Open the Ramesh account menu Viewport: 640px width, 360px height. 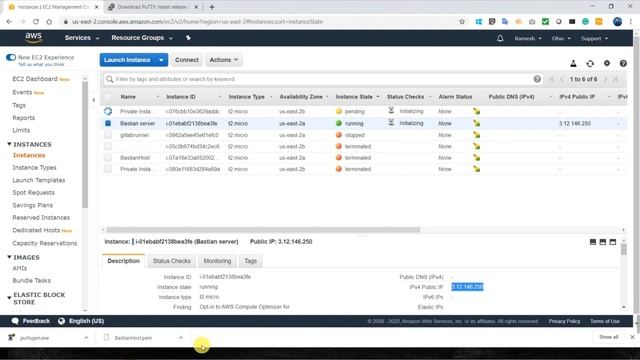528,38
